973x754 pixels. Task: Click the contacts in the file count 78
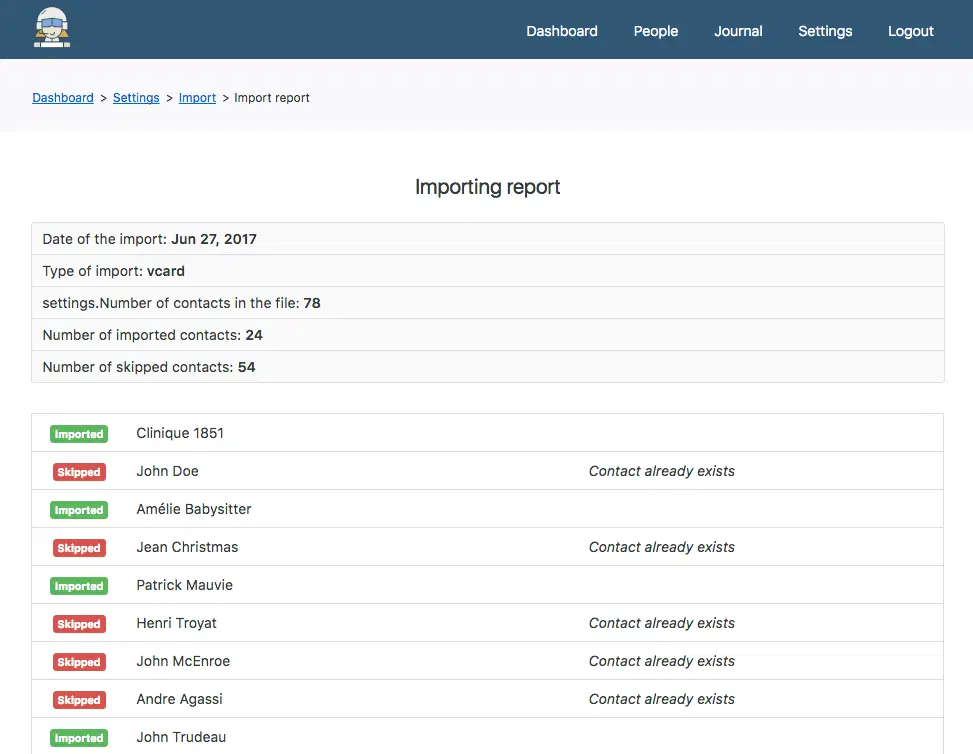coord(312,303)
